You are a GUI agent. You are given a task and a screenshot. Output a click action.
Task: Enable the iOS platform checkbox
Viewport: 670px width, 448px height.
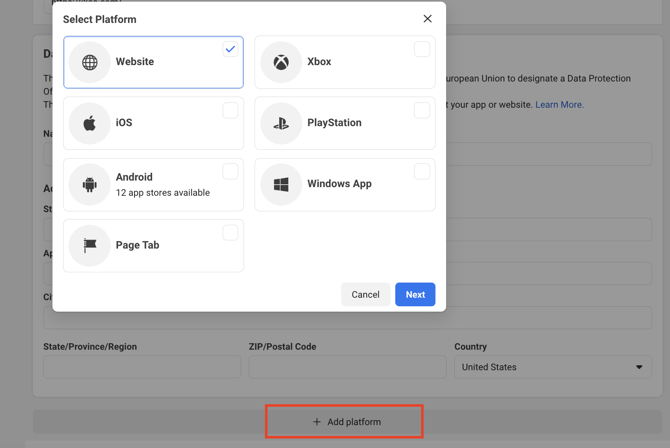[x=230, y=110]
